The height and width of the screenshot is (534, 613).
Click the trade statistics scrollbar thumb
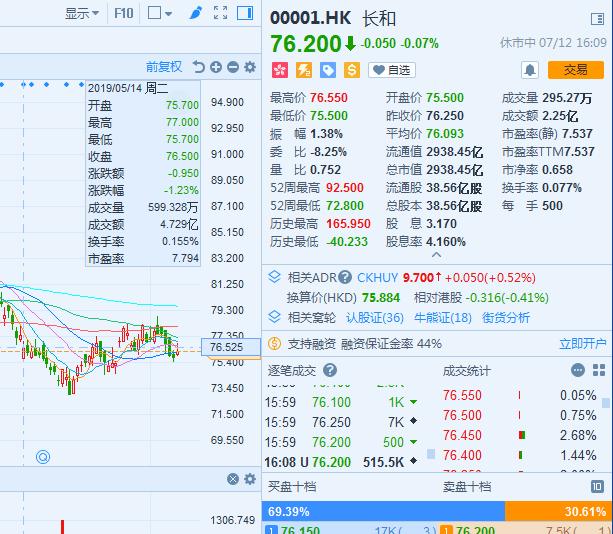pos(606,403)
